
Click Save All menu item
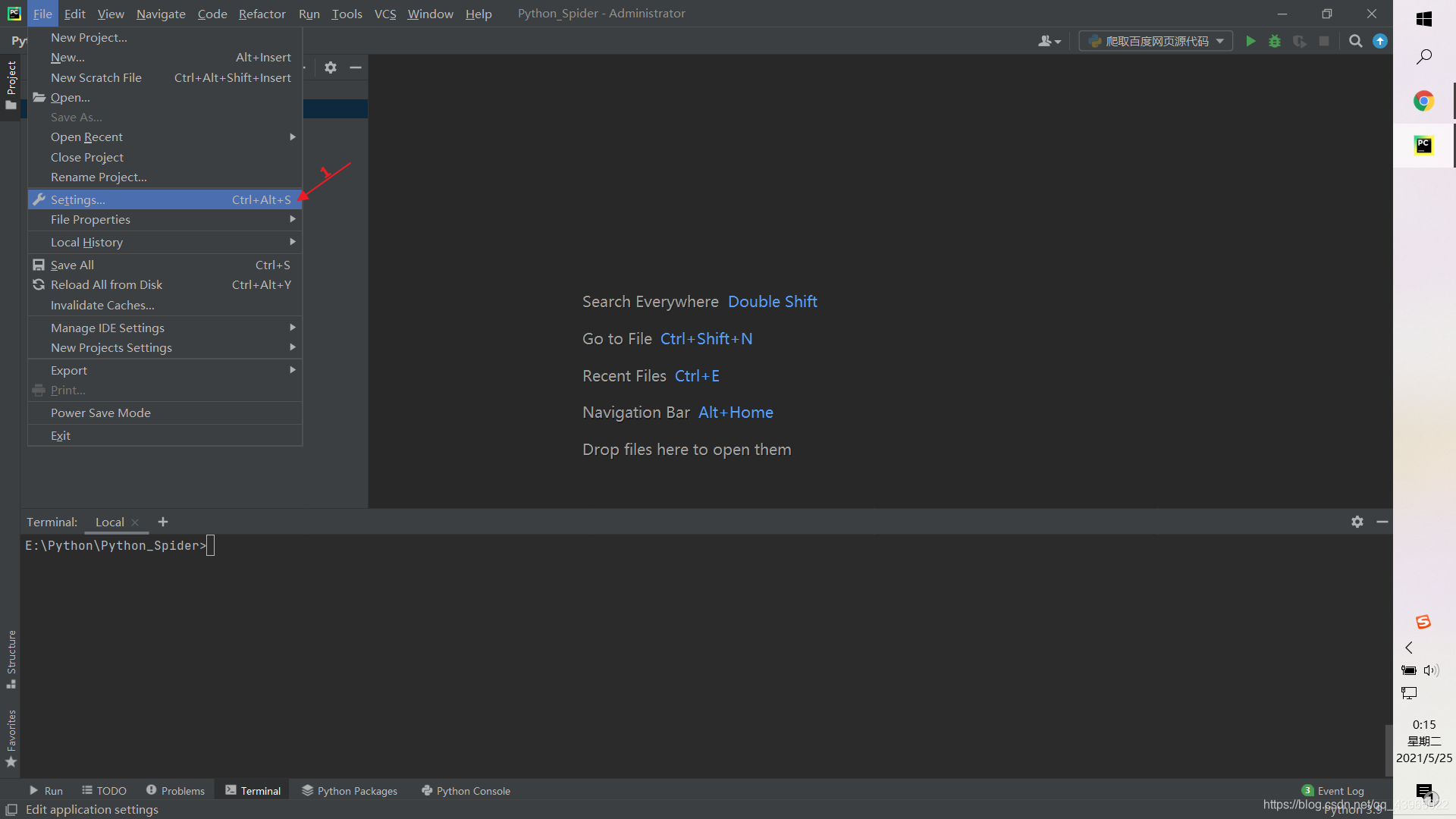pos(165,265)
